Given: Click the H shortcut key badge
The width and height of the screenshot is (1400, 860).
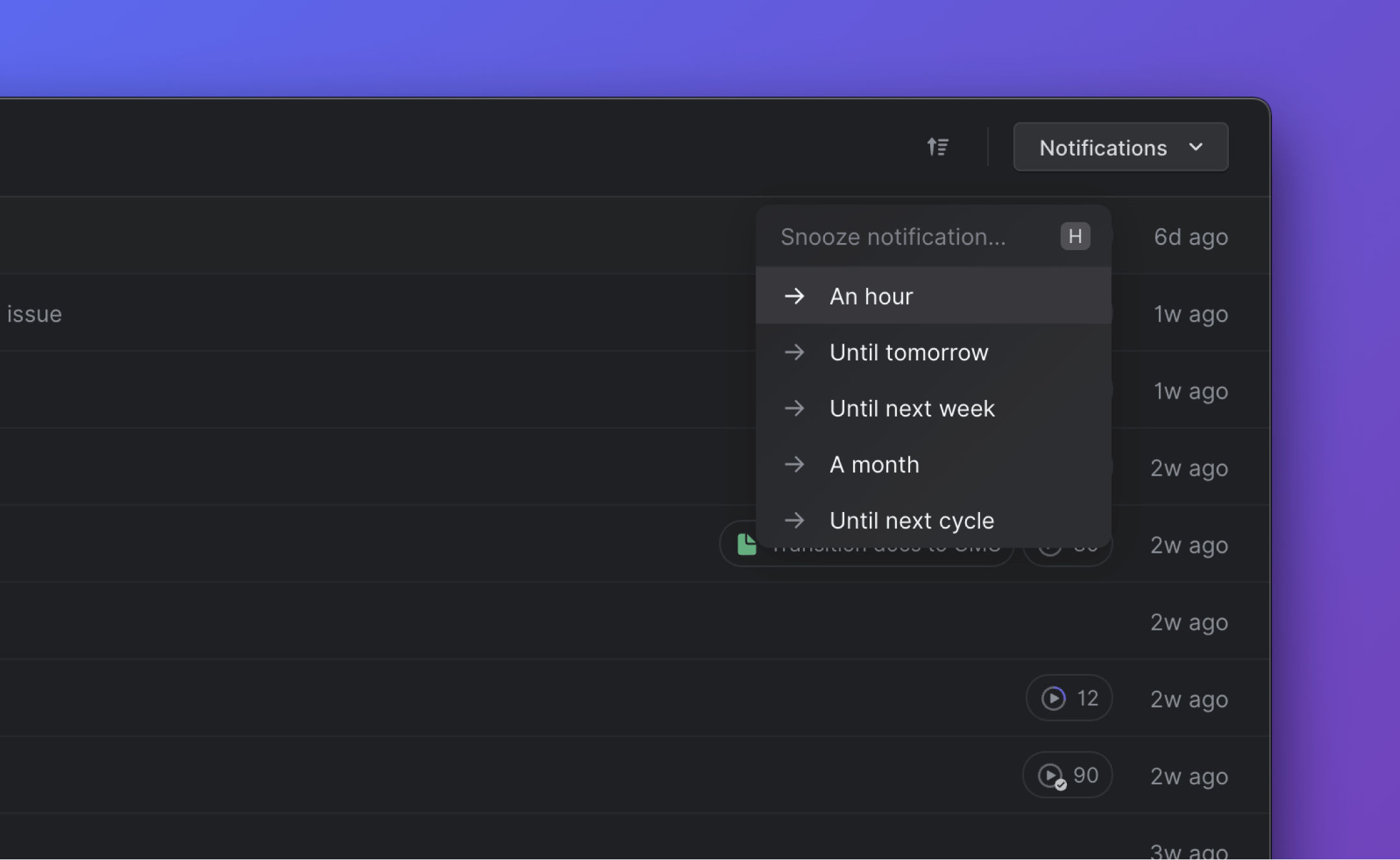Looking at the screenshot, I should [1075, 236].
